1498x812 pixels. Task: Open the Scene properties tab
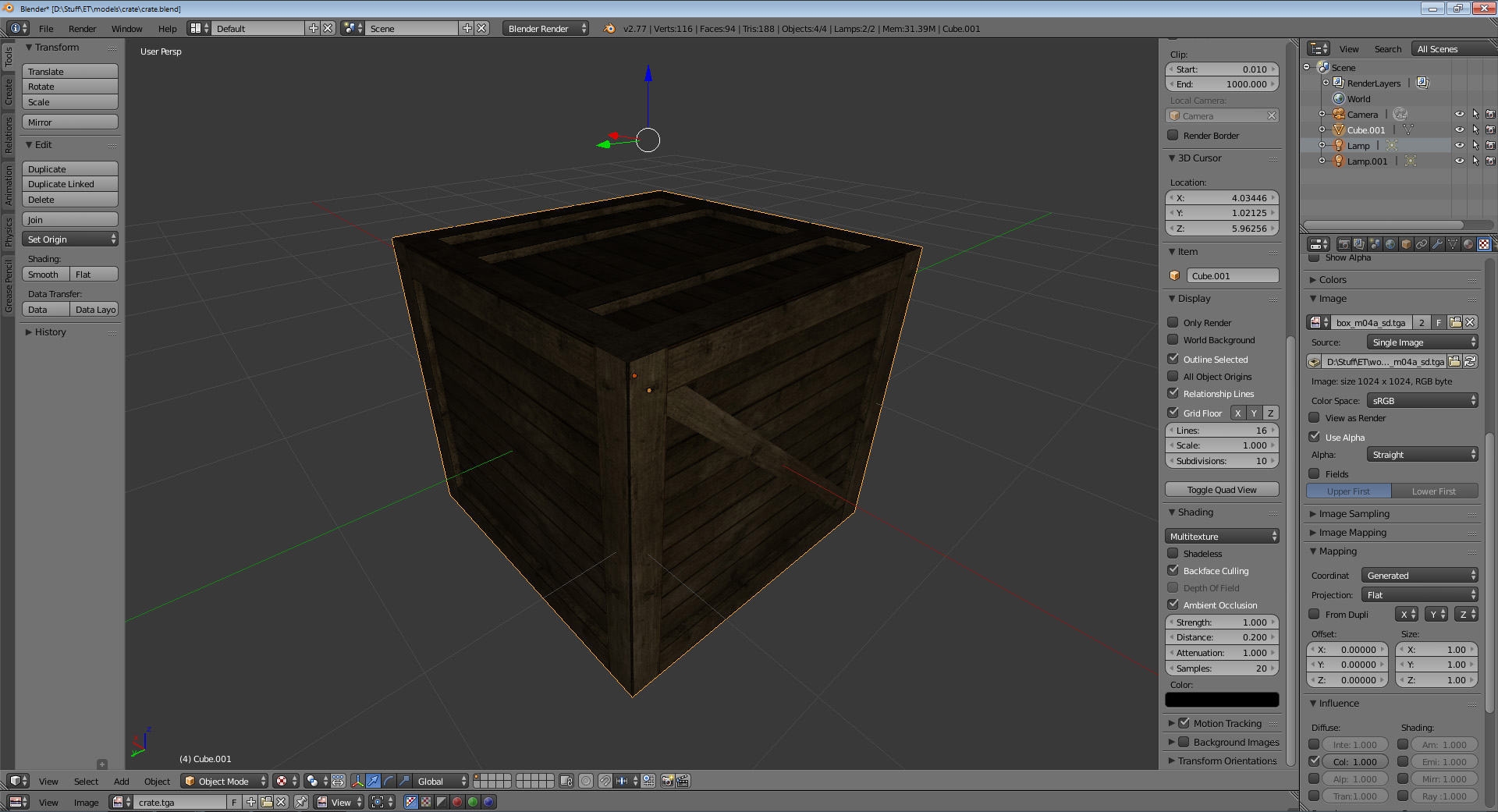tap(1375, 244)
